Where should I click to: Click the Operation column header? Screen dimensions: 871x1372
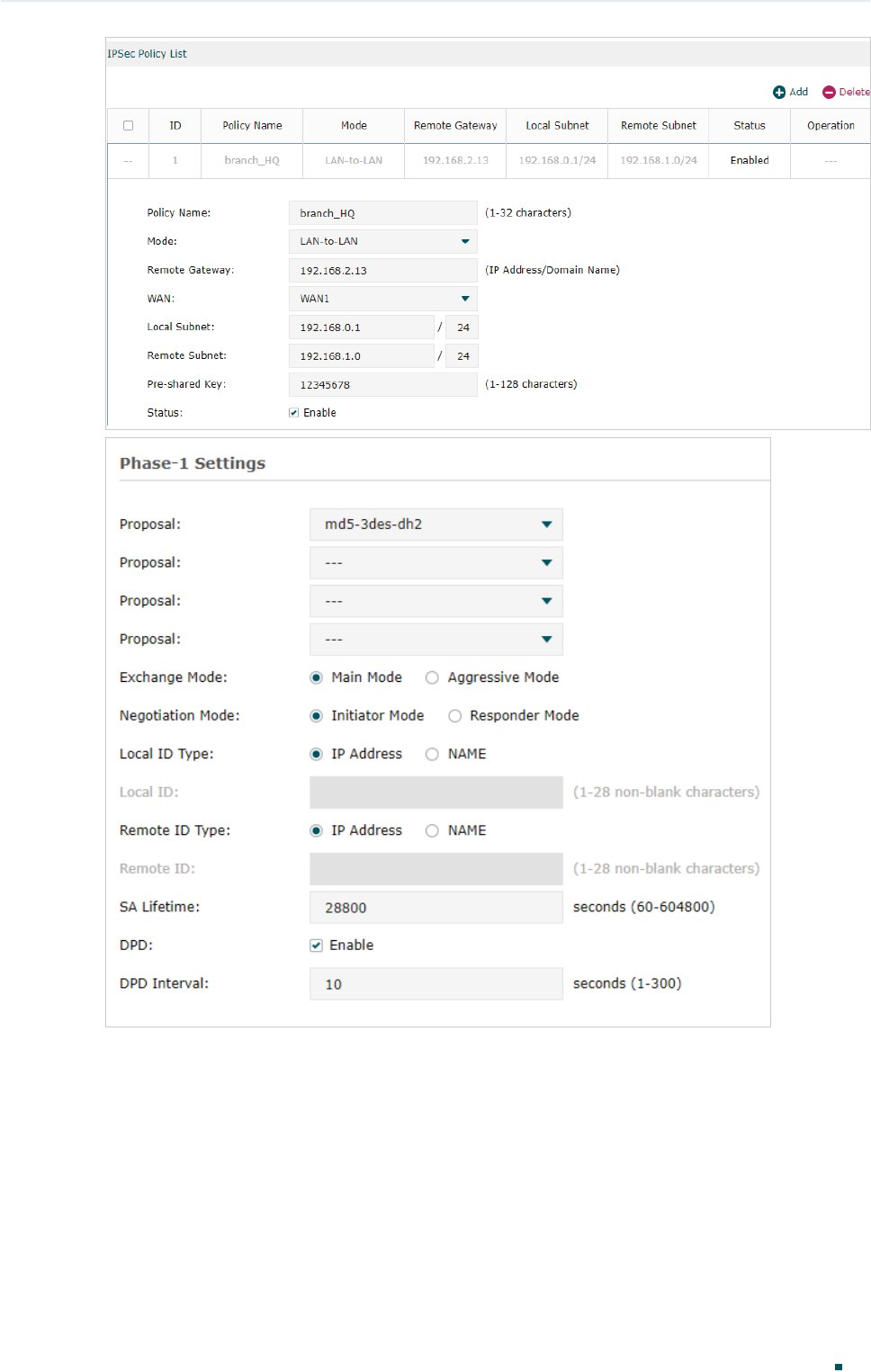point(831,126)
